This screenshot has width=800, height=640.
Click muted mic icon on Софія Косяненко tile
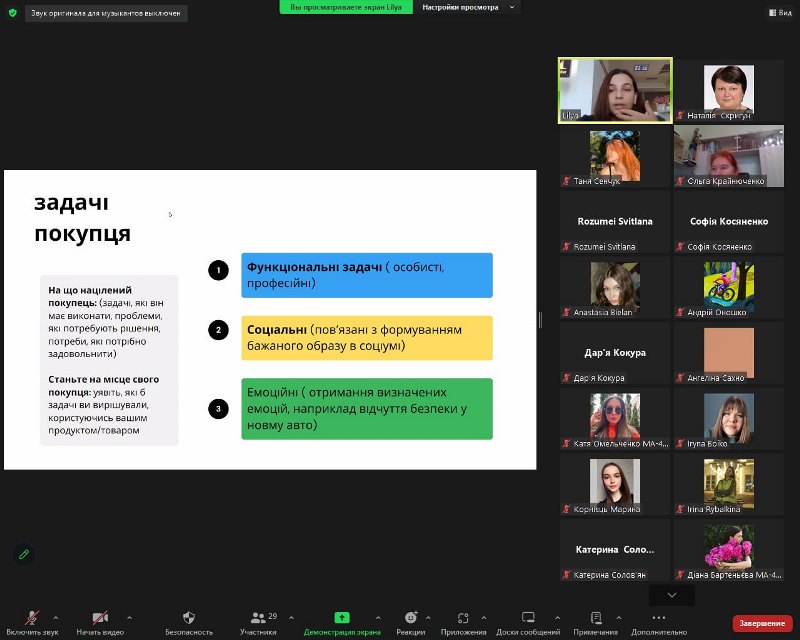pyautogui.click(x=680, y=247)
